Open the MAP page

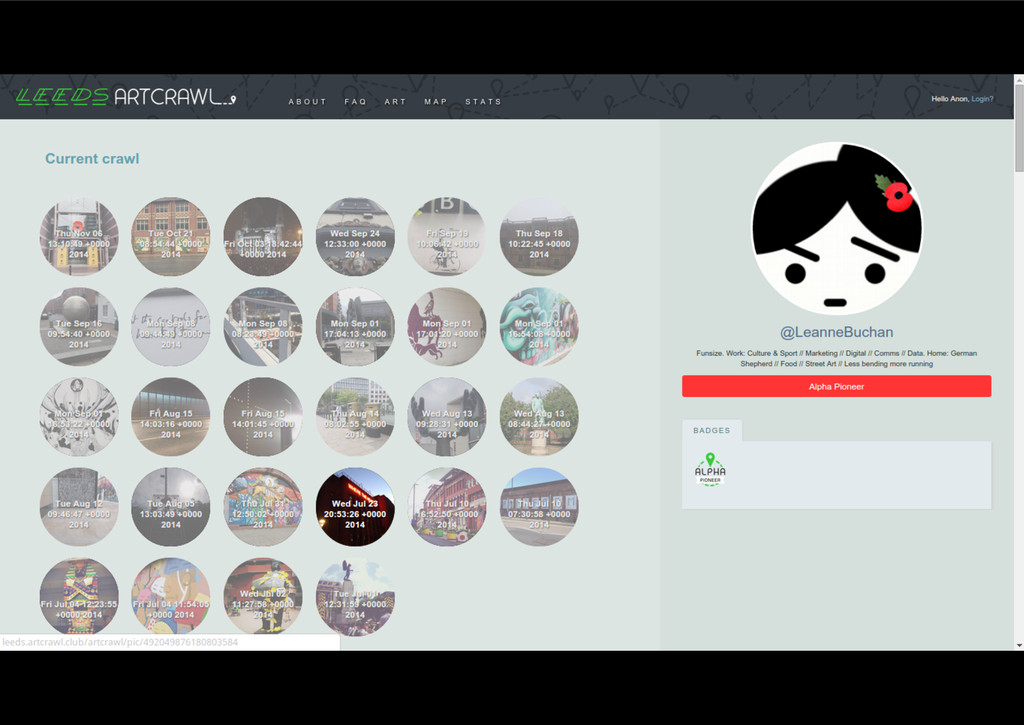coord(436,102)
